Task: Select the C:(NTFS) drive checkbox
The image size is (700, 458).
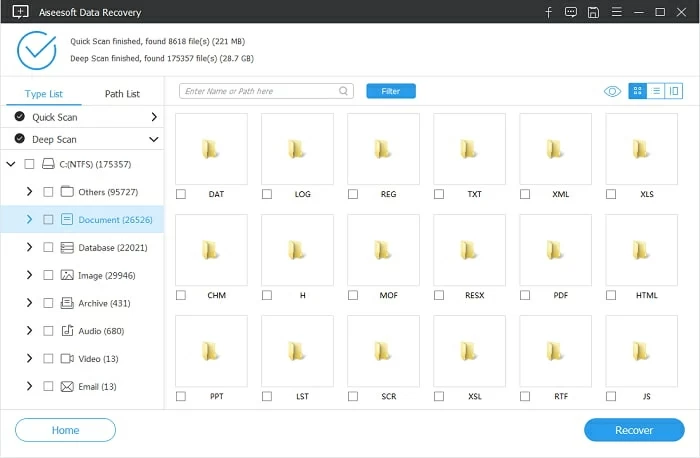Action: point(29,163)
